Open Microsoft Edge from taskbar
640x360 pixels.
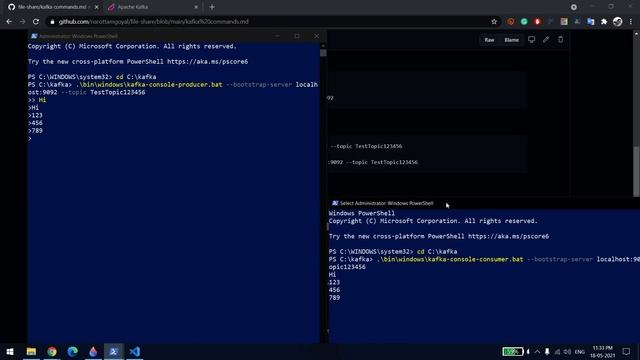click(73, 351)
